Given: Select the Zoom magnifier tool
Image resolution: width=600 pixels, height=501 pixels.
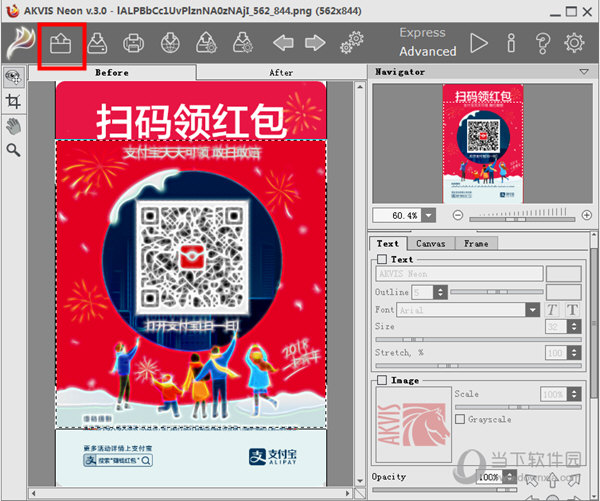Looking at the screenshot, I should 13,150.
